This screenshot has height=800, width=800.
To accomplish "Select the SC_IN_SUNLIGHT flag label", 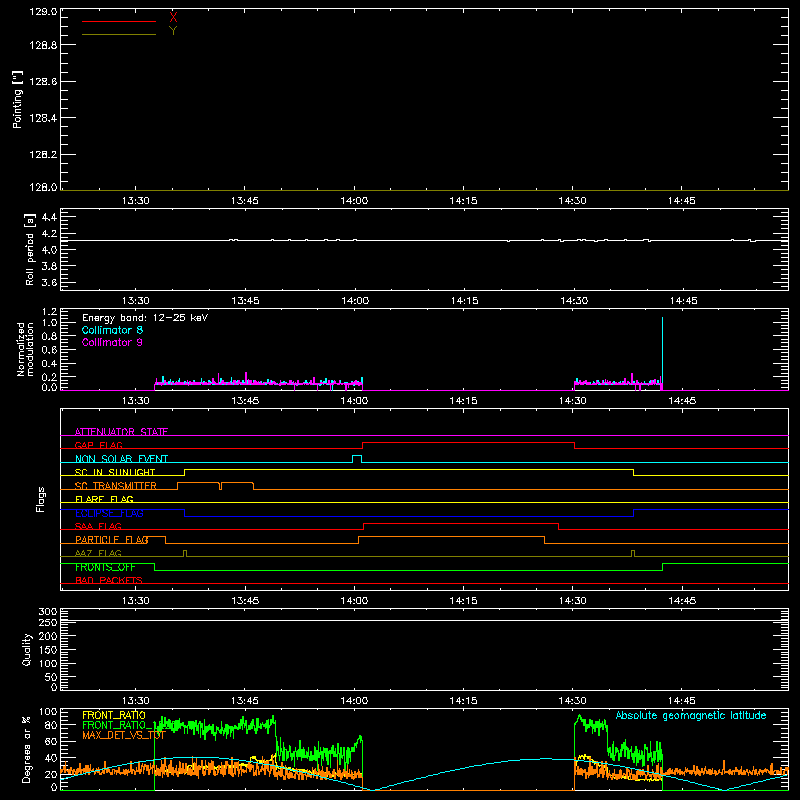I will 115,472.
